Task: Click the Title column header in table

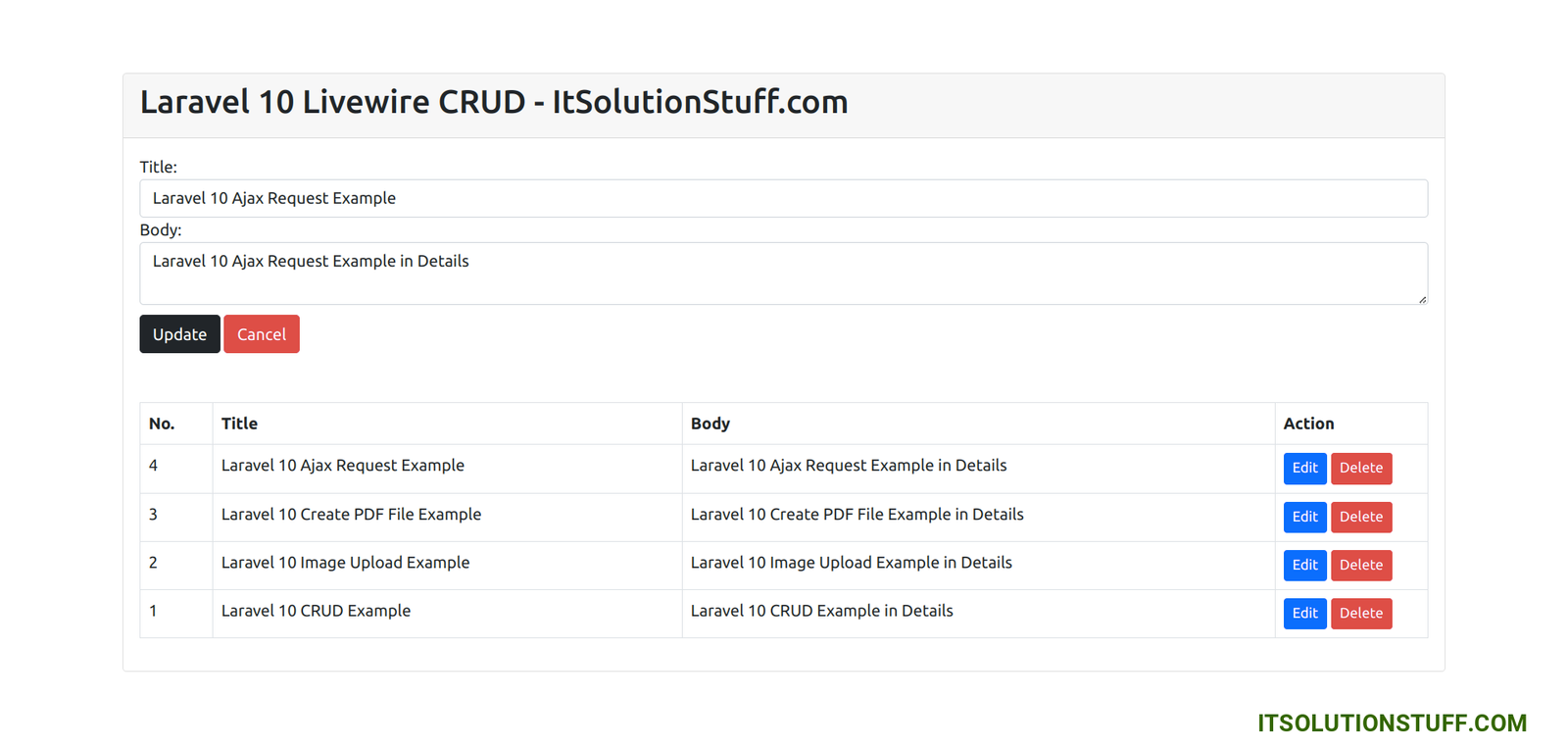Action: click(239, 424)
